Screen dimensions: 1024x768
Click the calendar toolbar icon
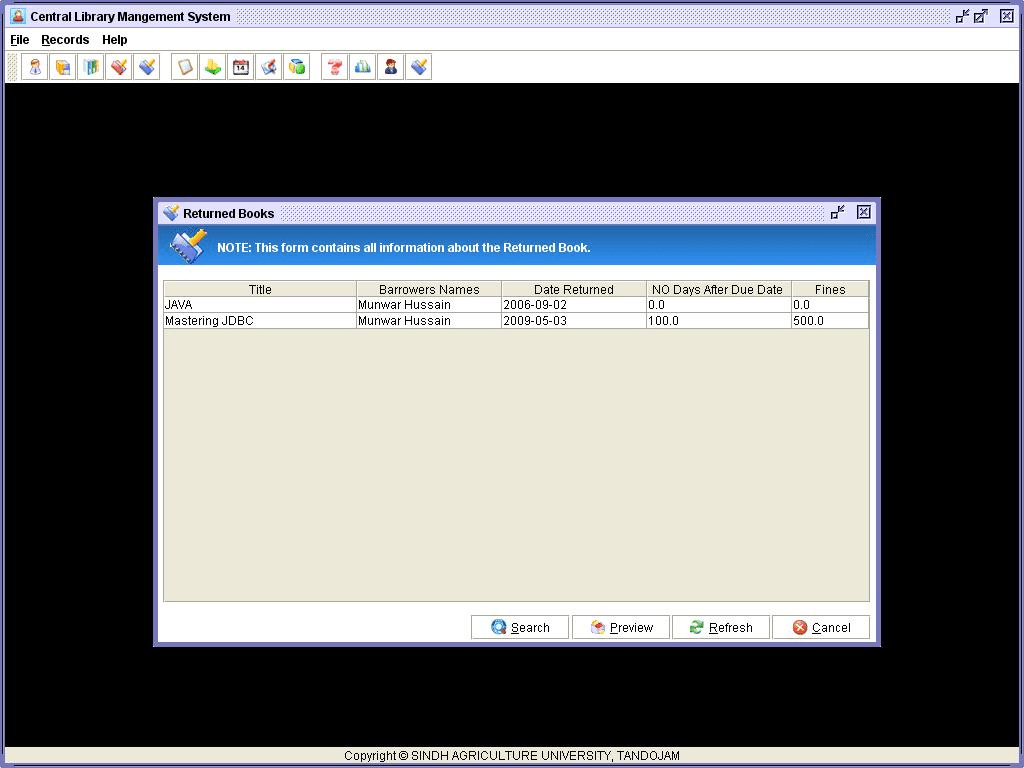pyautogui.click(x=241, y=67)
